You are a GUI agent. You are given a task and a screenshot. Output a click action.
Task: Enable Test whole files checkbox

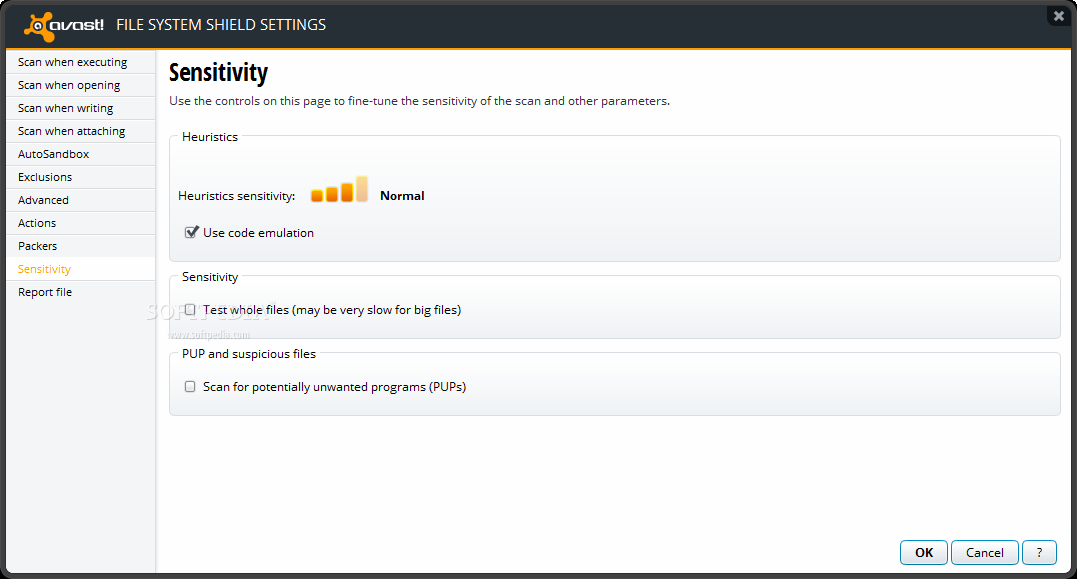[x=190, y=310]
